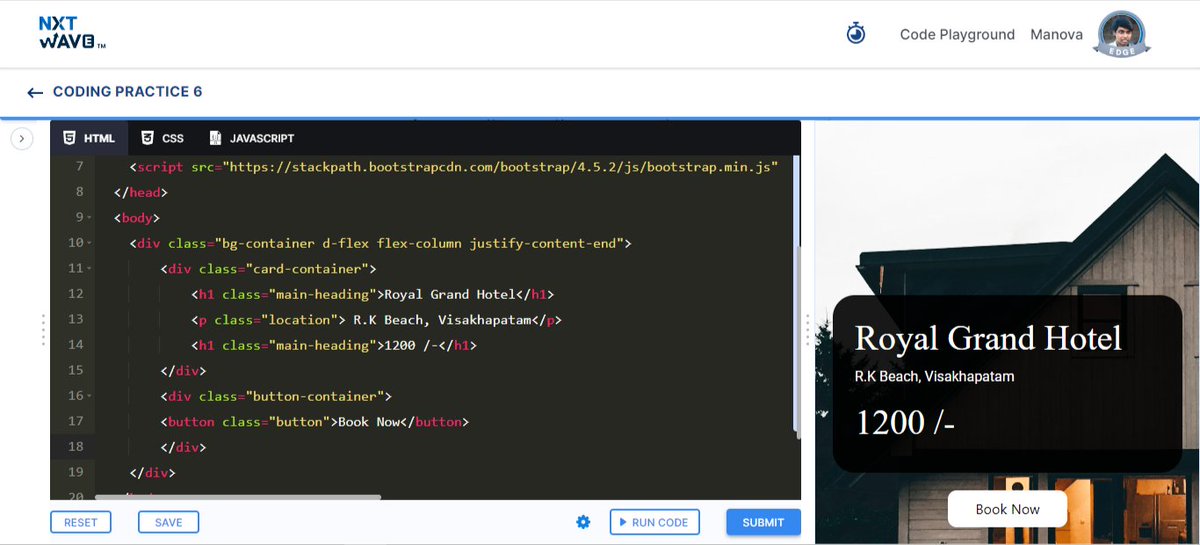Switch to the HTML tab
Screen dimensions: 1200x545
[x=88, y=138]
